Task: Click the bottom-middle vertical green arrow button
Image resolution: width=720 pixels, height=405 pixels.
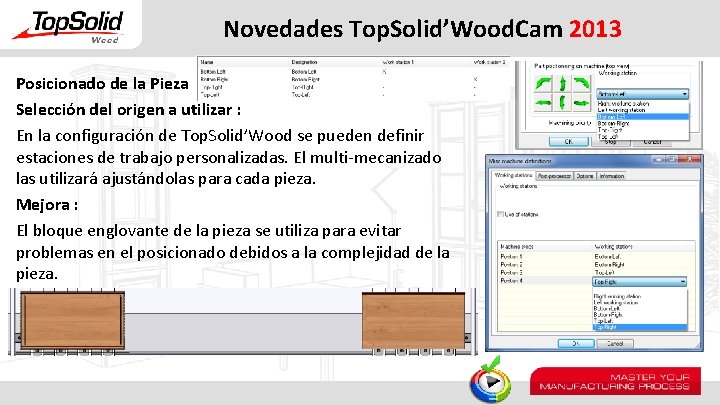Action: point(562,102)
